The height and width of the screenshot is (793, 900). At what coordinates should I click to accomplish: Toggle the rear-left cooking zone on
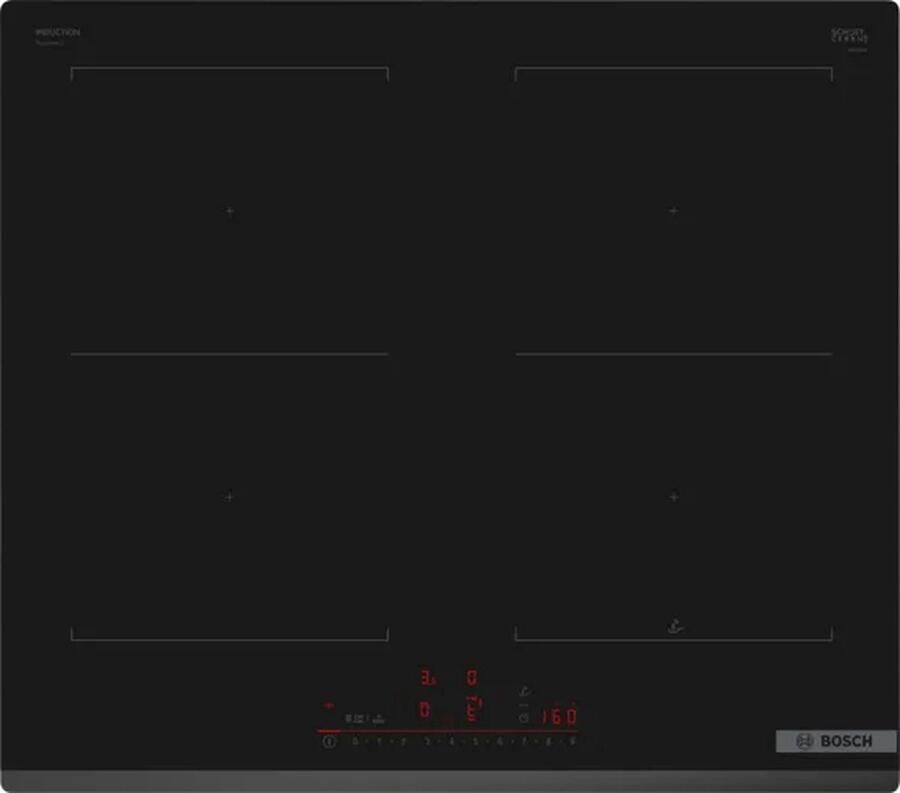click(x=425, y=677)
